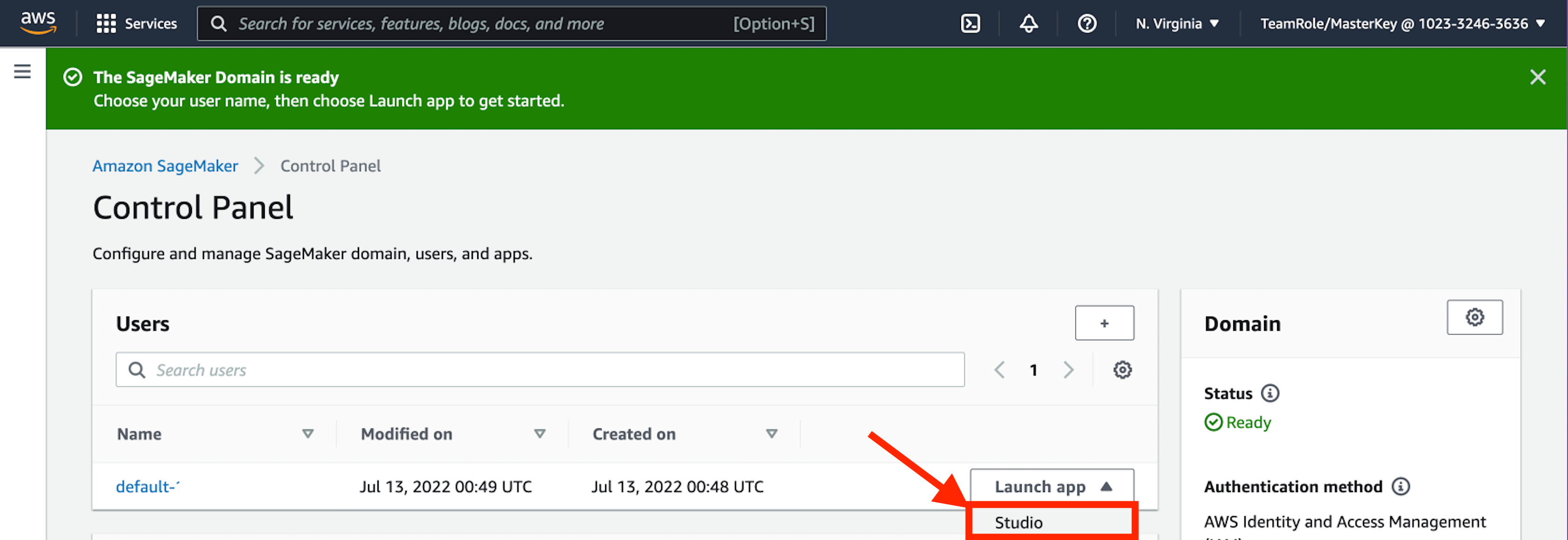Click the add user plus button
The image size is (1568, 540).
point(1103,323)
